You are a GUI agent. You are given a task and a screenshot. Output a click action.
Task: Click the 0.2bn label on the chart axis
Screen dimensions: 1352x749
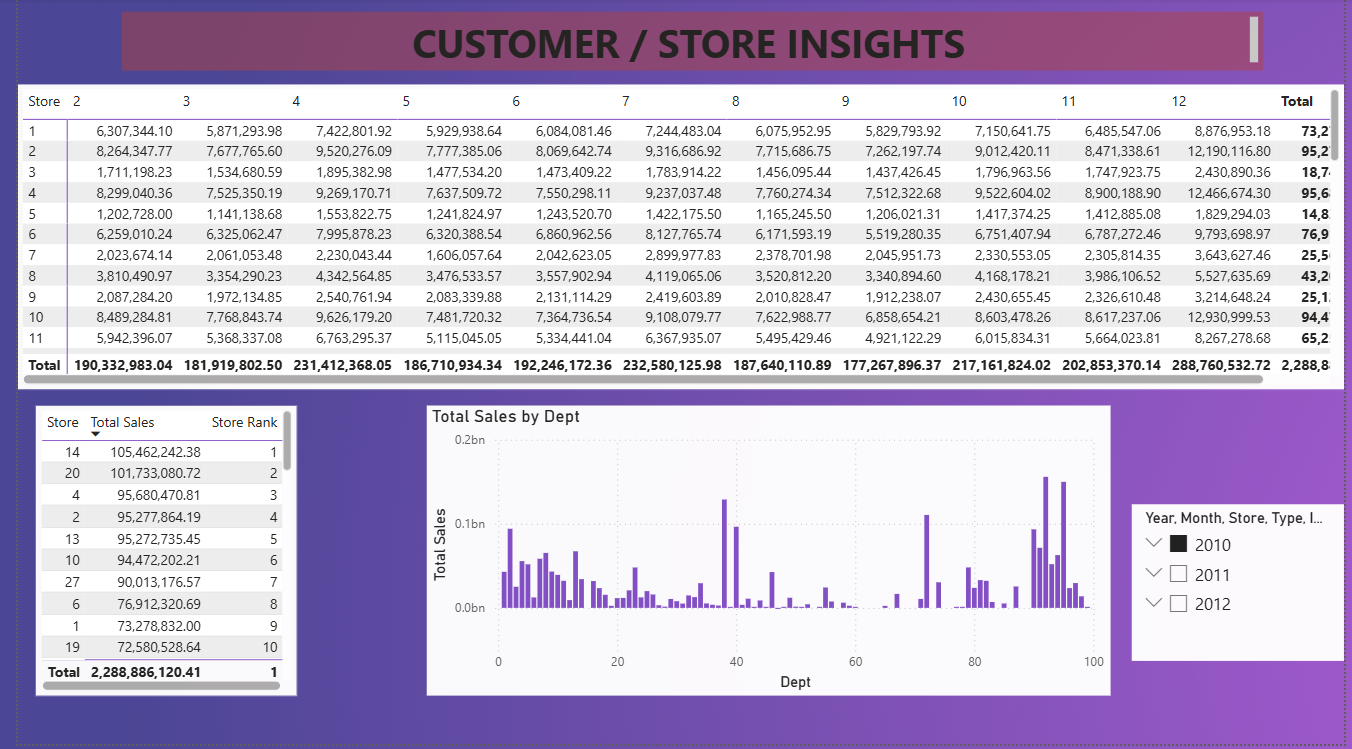click(x=470, y=440)
